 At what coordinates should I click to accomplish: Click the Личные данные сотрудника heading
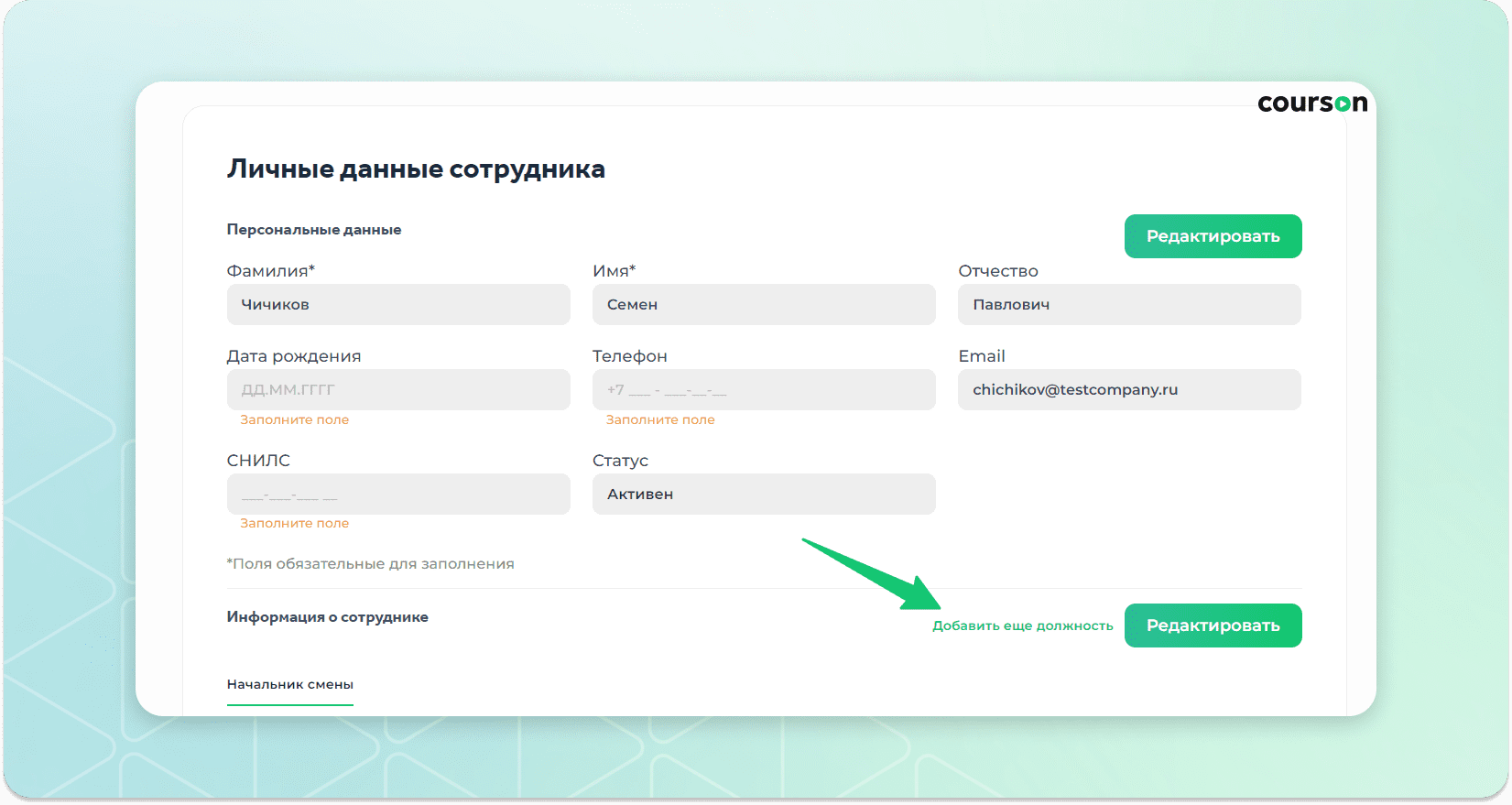point(416,169)
